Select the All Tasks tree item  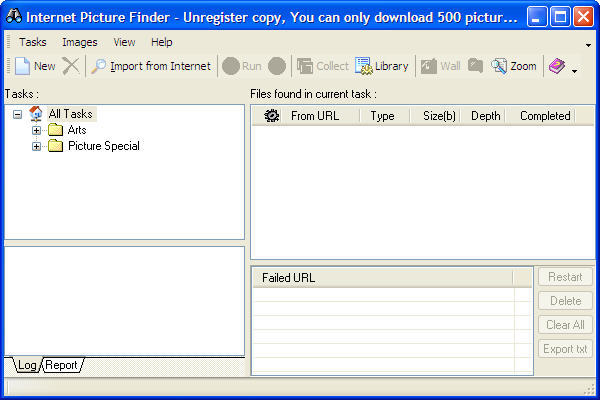pos(71,114)
